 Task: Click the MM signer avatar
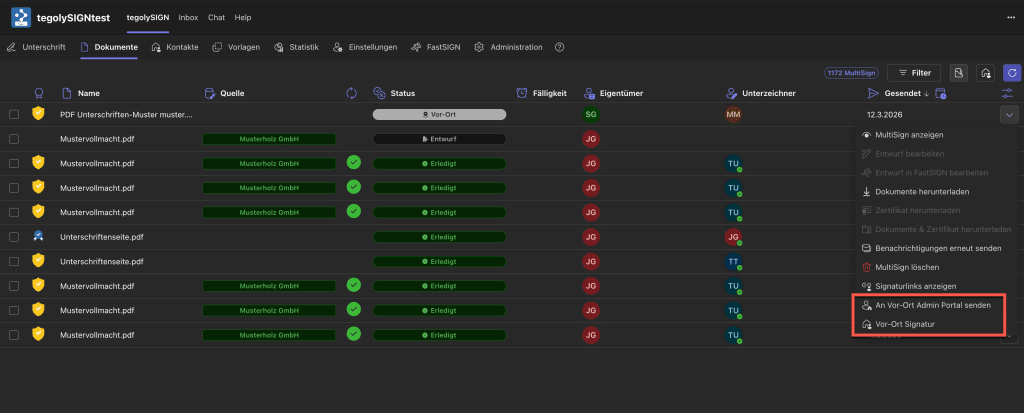click(734, 115)
